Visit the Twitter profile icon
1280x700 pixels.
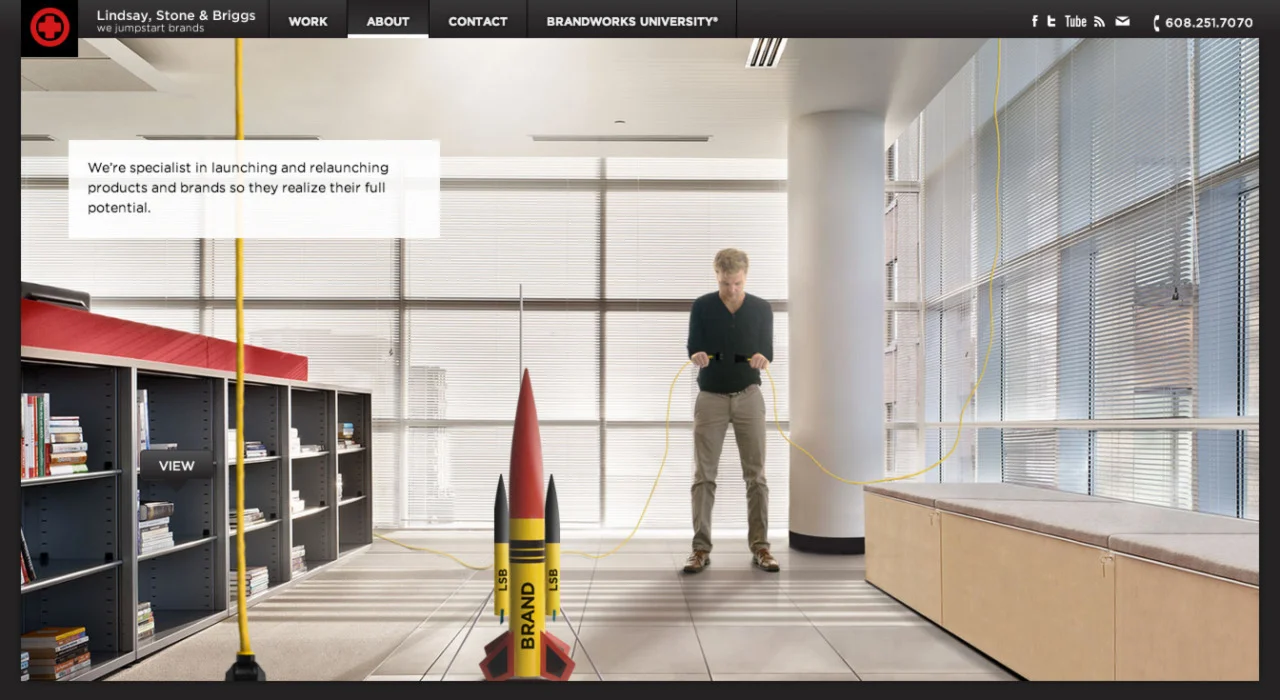coord(1051,21)
